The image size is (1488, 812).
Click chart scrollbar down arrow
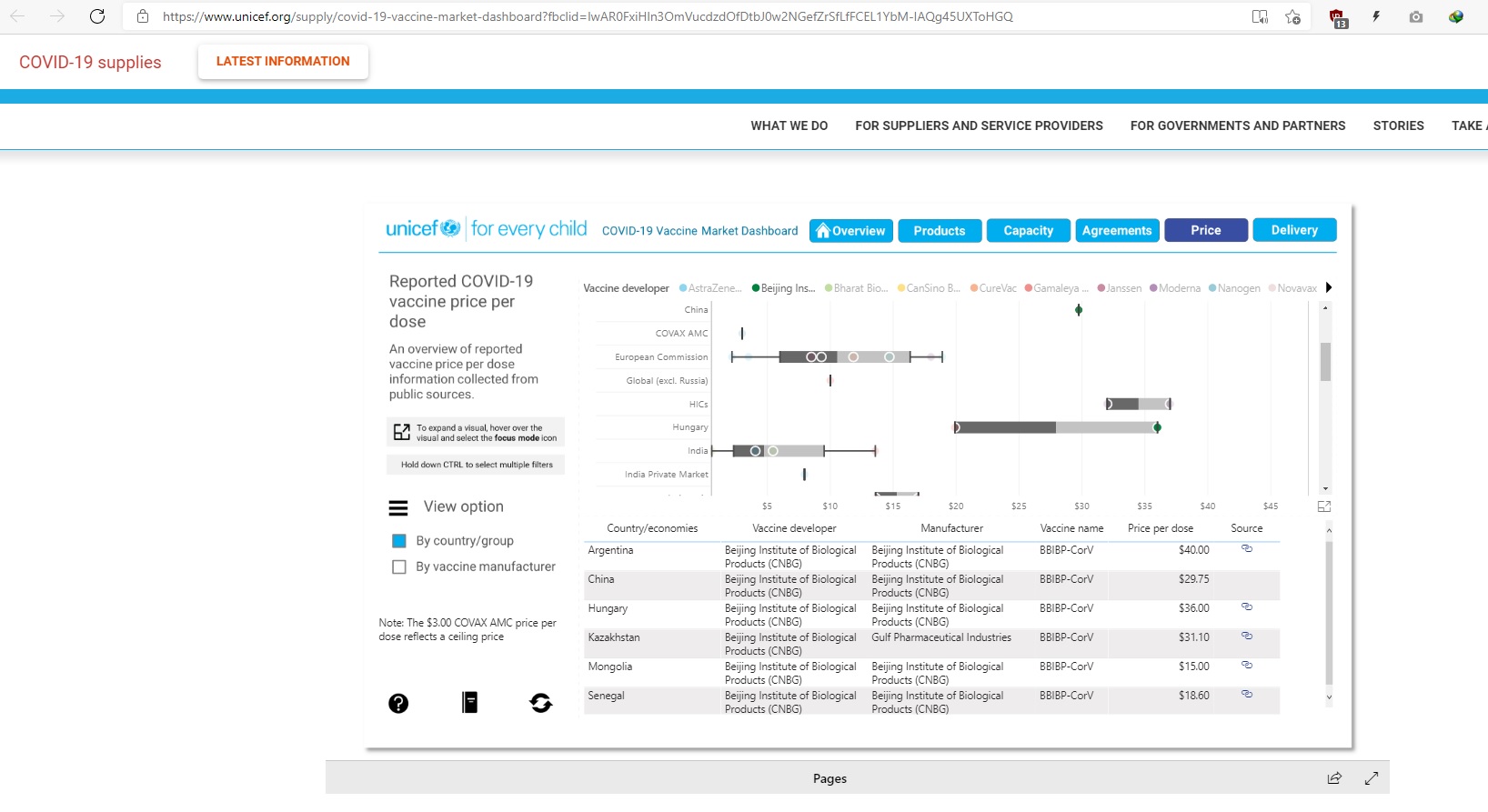click(1325, 489)
